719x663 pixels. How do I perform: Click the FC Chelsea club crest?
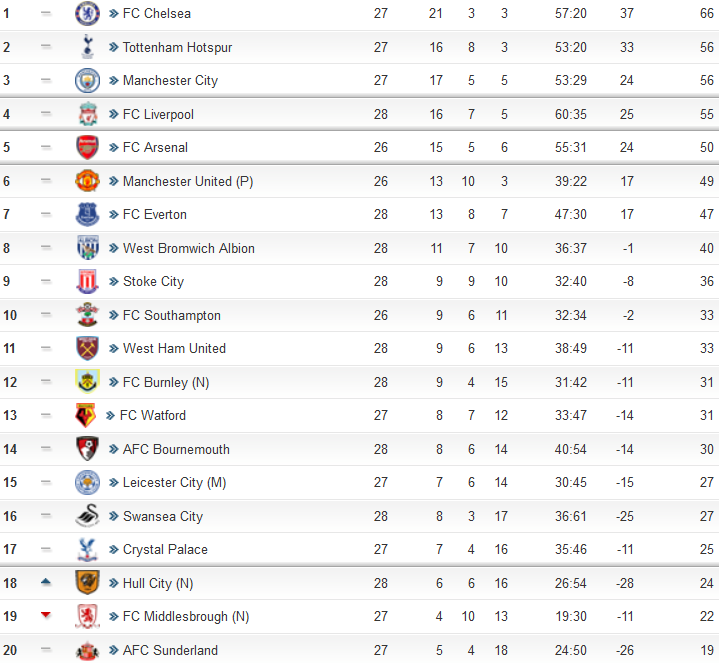tap(87, 13)
